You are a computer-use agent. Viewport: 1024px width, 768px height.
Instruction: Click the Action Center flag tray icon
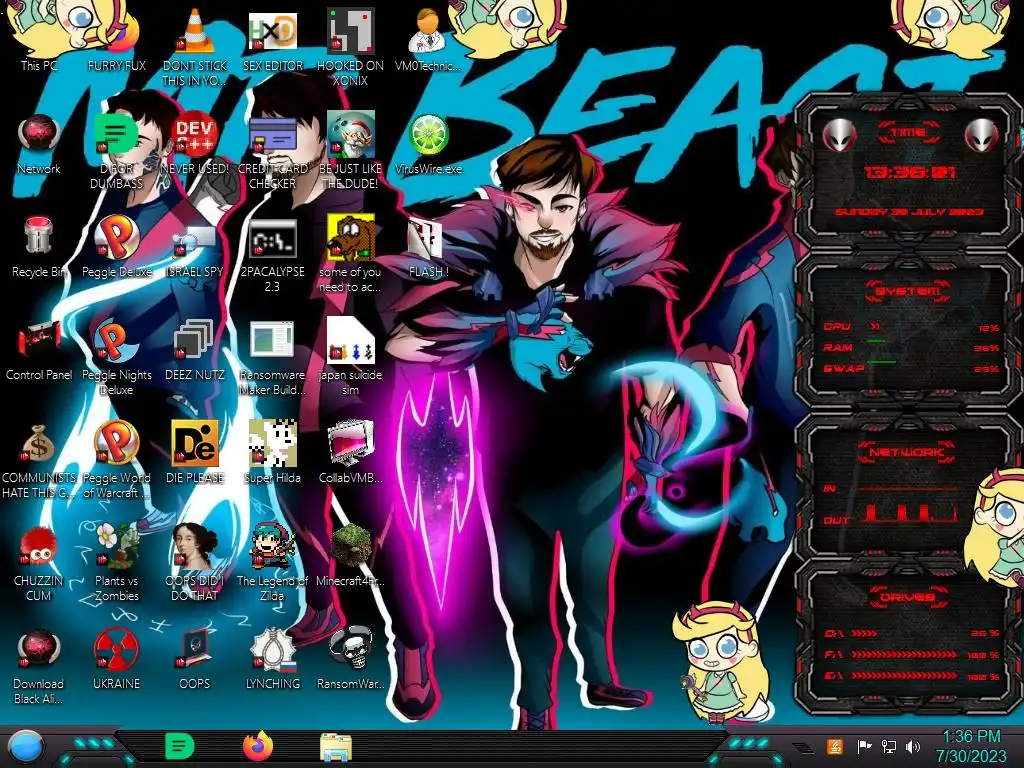[864, 746]
